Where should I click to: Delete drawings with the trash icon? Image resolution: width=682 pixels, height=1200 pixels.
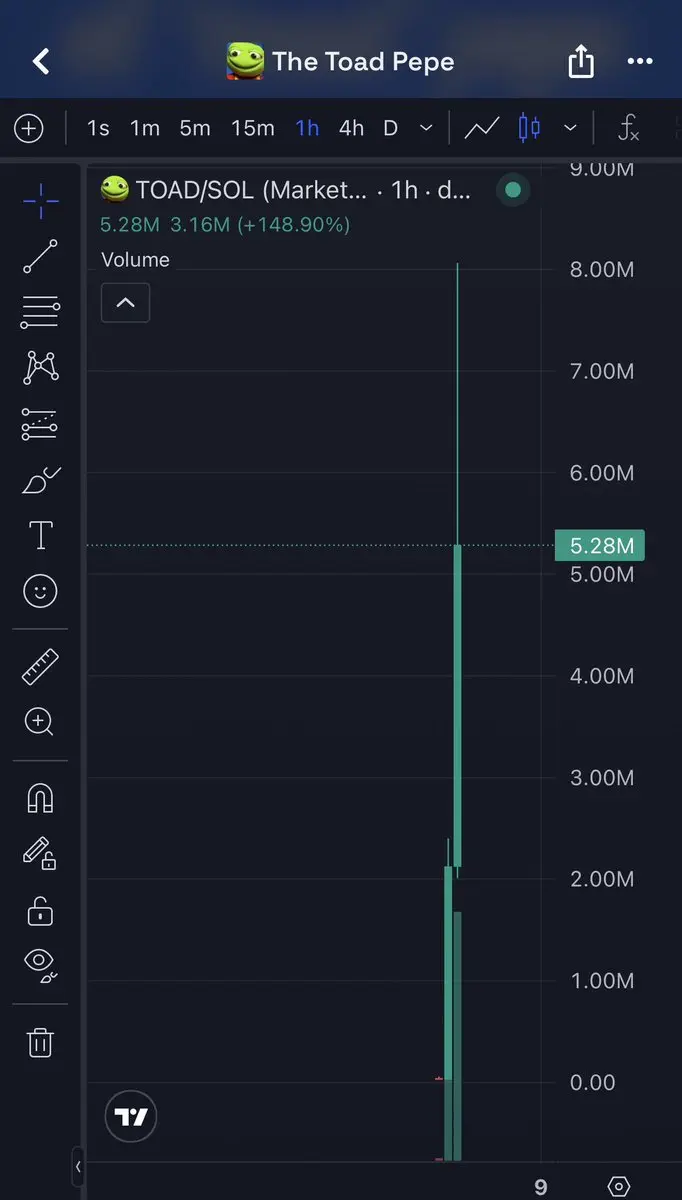click(x=40, y=1042)
